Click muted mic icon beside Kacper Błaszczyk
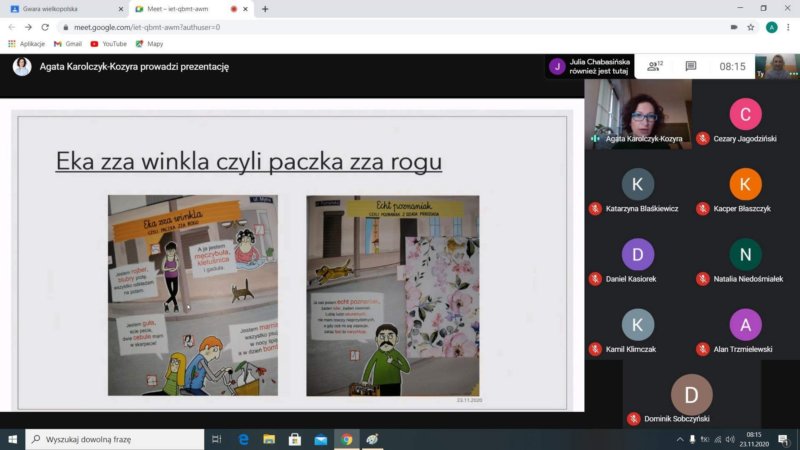Viewport: 800px width, 450px height. click(703, 208)
